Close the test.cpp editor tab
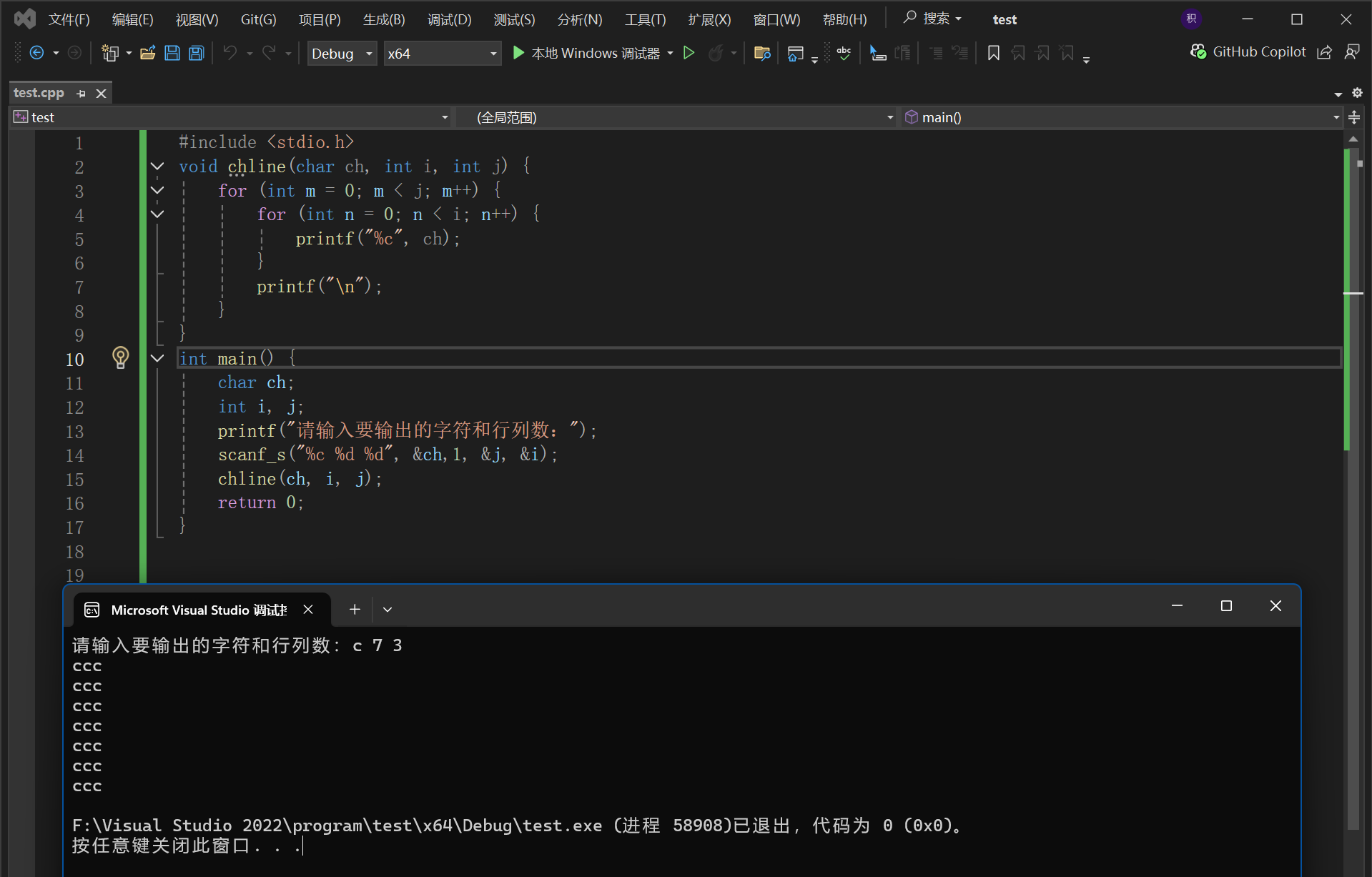This screenshot has height=877, width=1372. point(102,94)
